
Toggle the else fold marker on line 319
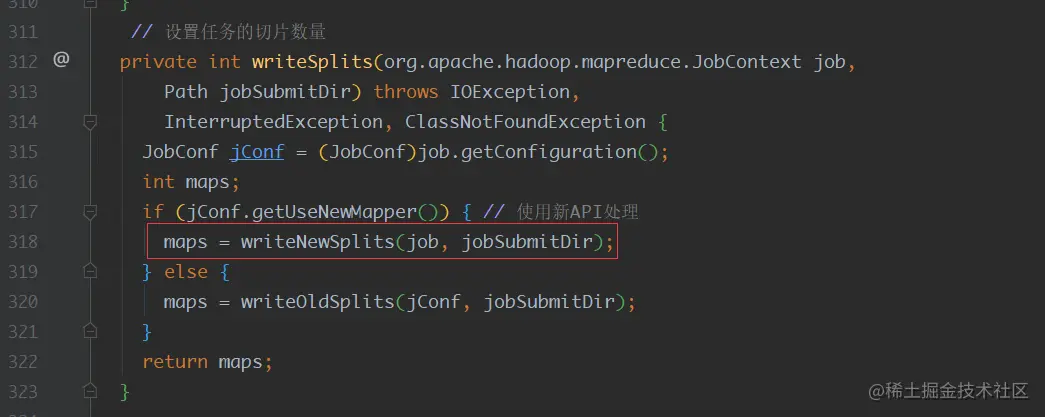(91, 272)
